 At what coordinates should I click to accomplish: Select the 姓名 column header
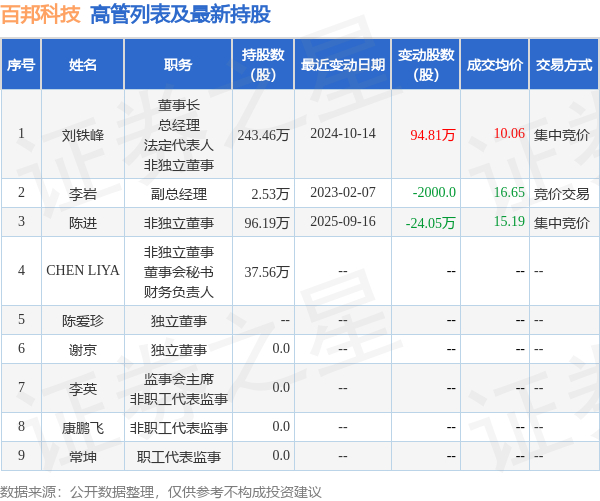point(83,65)
